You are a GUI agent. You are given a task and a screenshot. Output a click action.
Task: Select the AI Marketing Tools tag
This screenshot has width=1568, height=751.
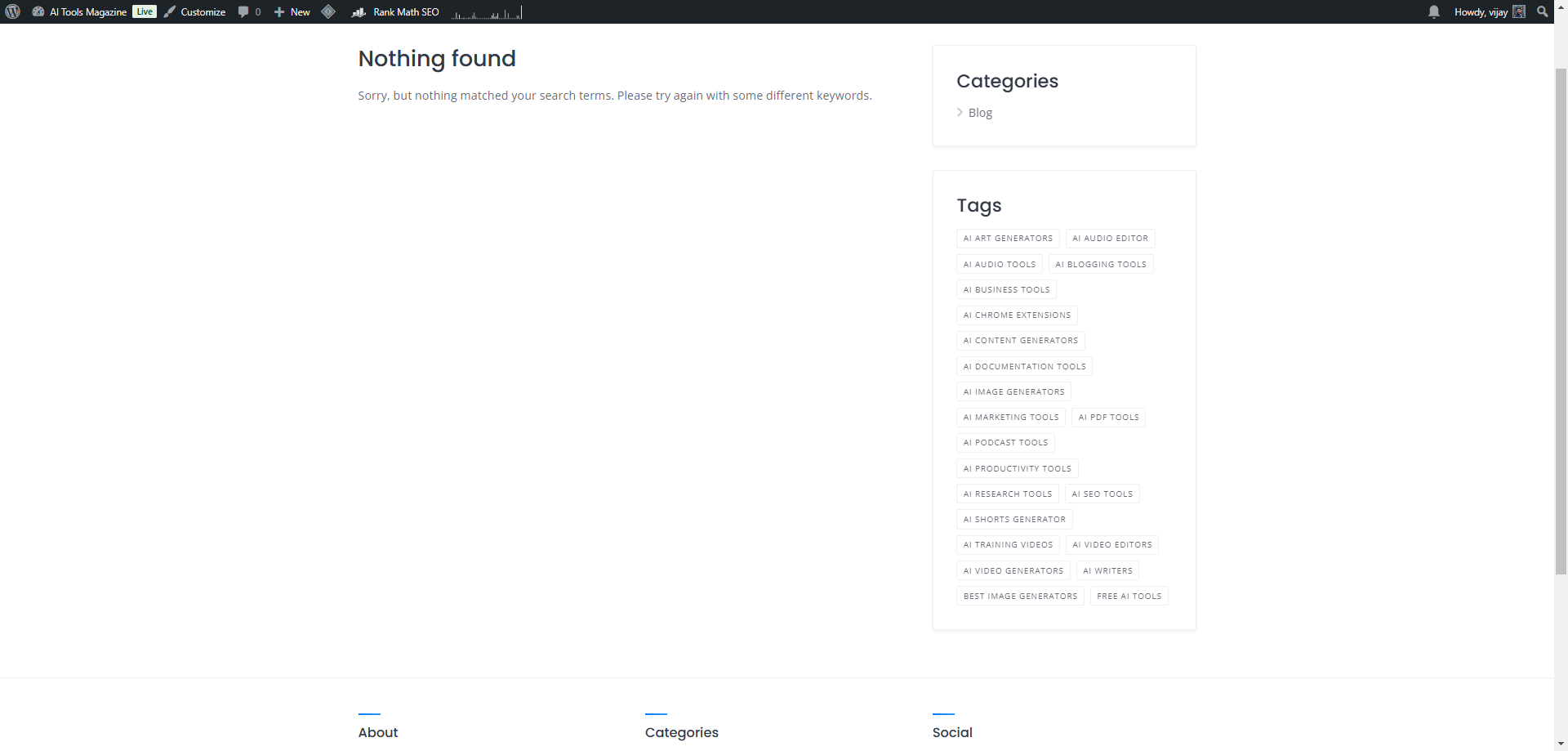coord(1011,417)
